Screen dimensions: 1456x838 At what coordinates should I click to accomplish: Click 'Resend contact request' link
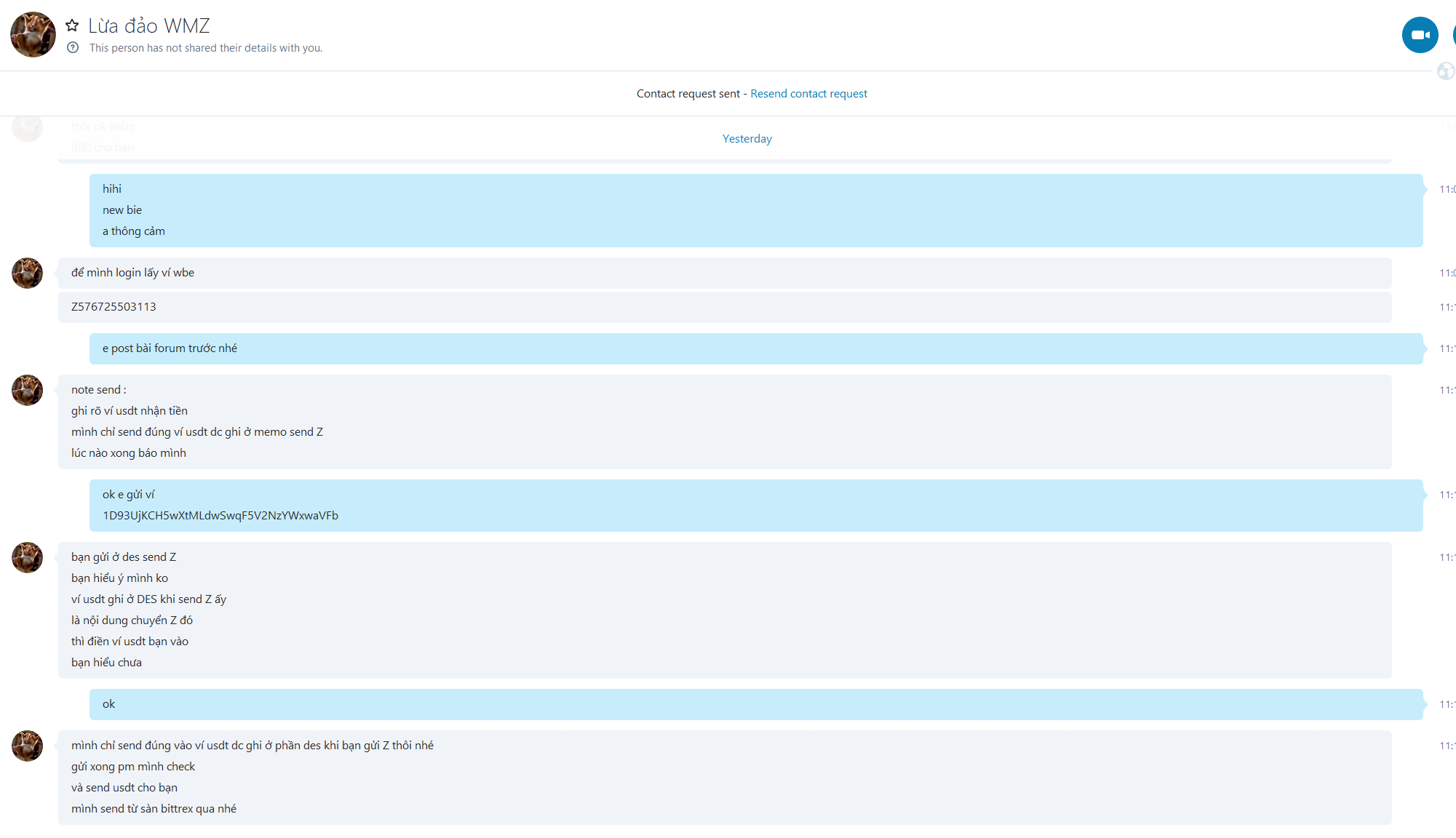808,94
